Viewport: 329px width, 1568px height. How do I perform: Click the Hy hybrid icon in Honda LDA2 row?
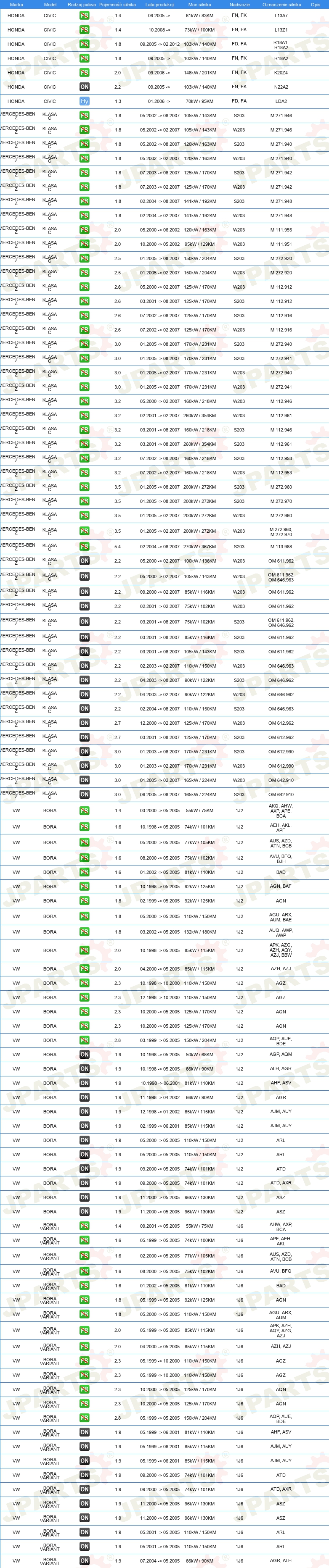tap(85, 101)
